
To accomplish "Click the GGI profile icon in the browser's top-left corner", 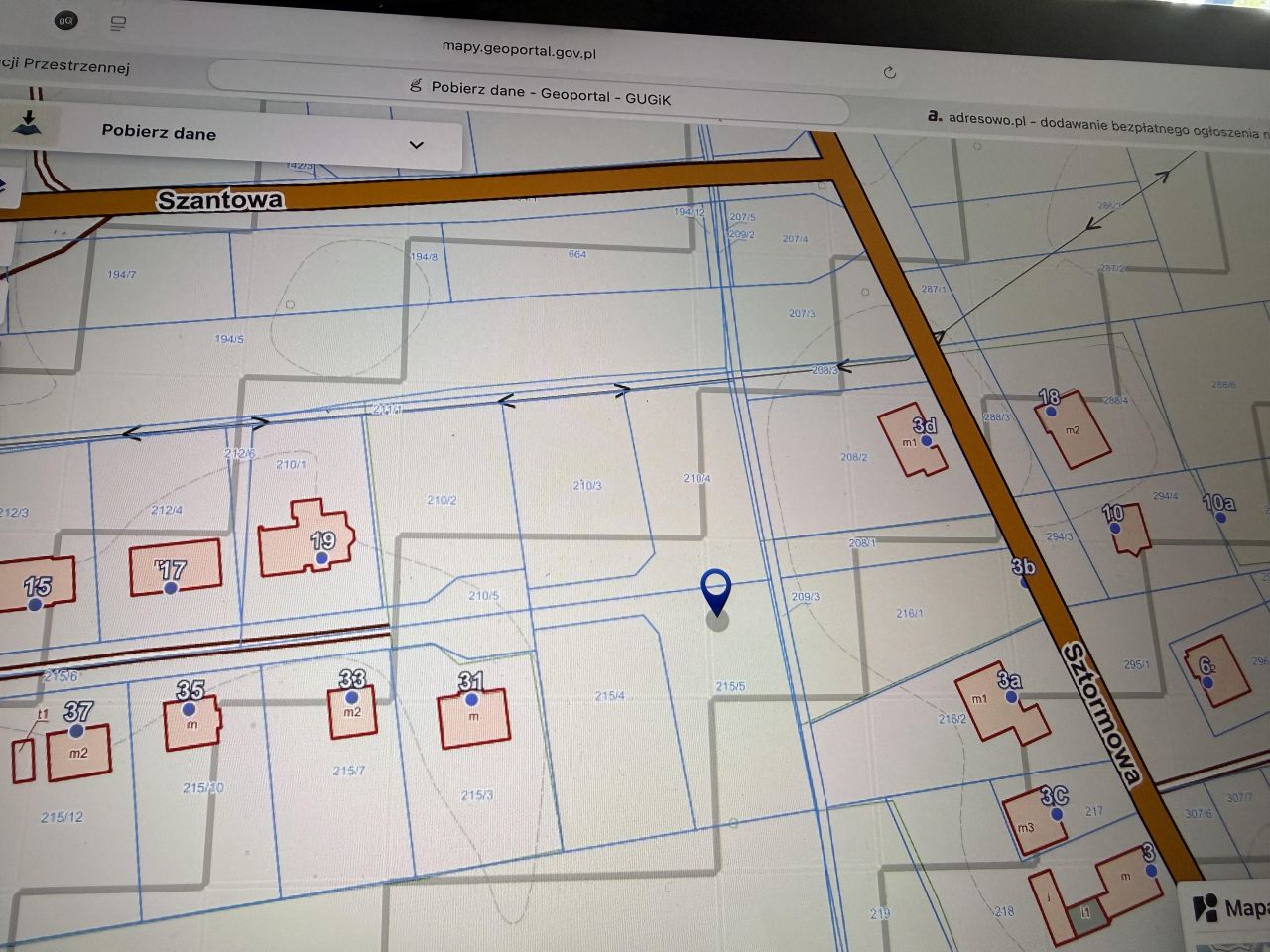I will click(66, 20).
